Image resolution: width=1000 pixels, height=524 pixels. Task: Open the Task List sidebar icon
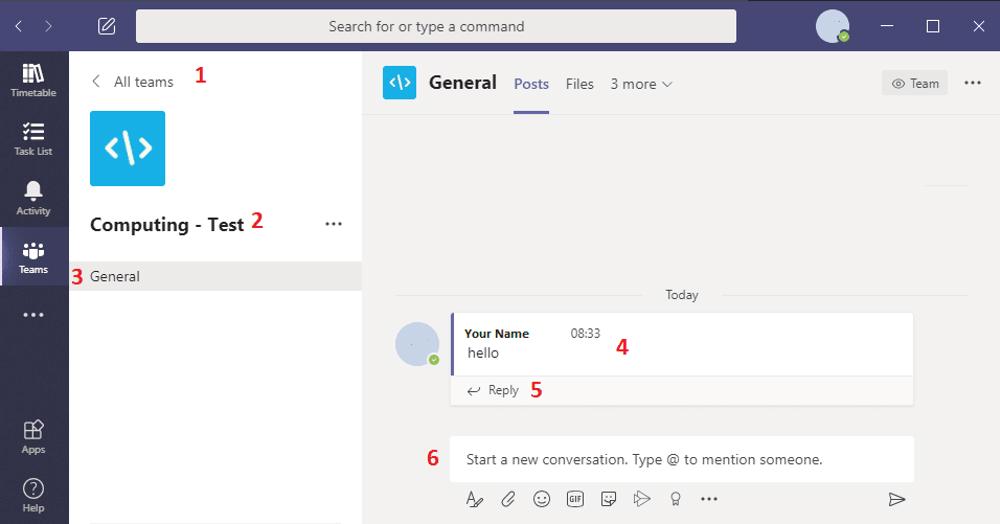(33, 139)
